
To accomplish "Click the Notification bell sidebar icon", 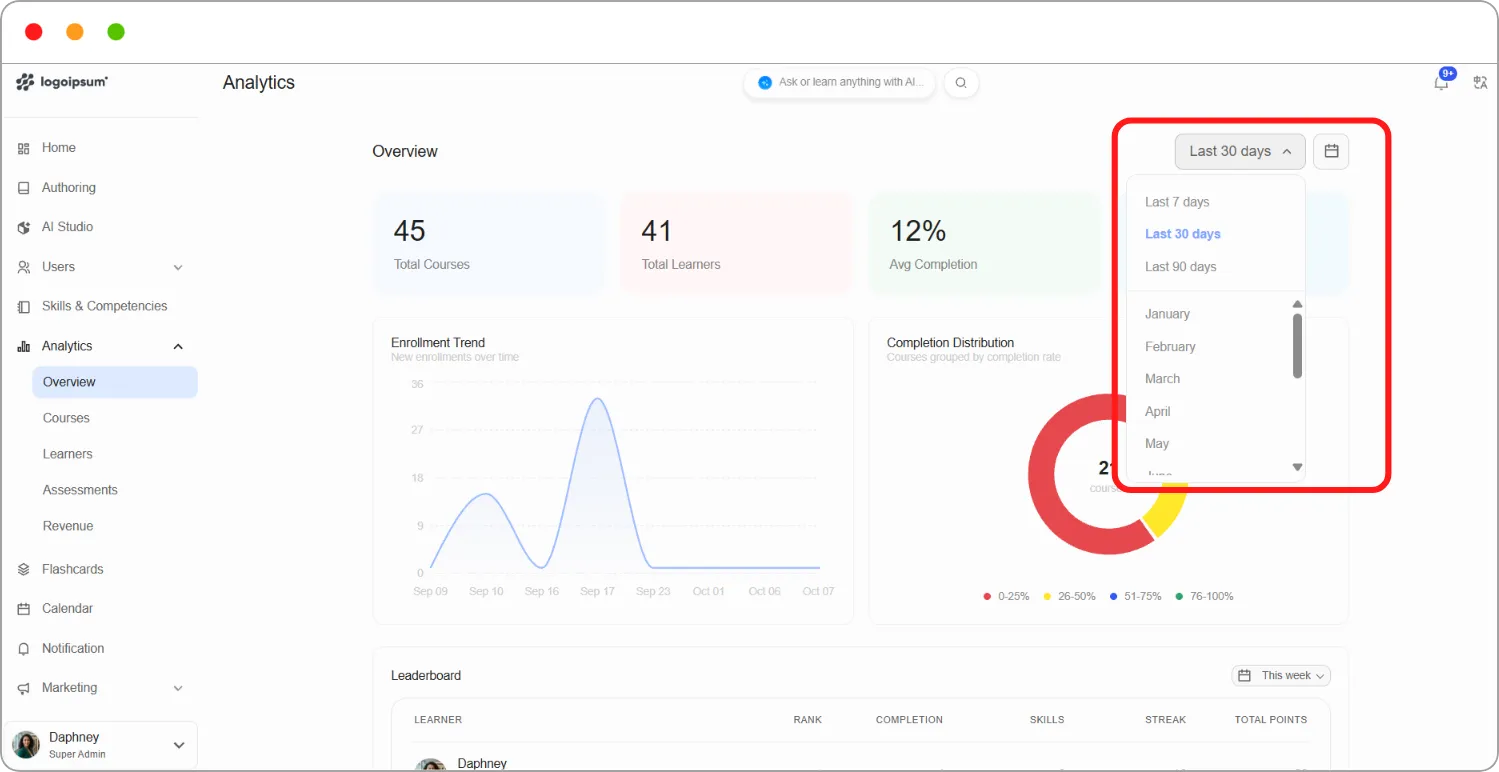I will point(24,649).
